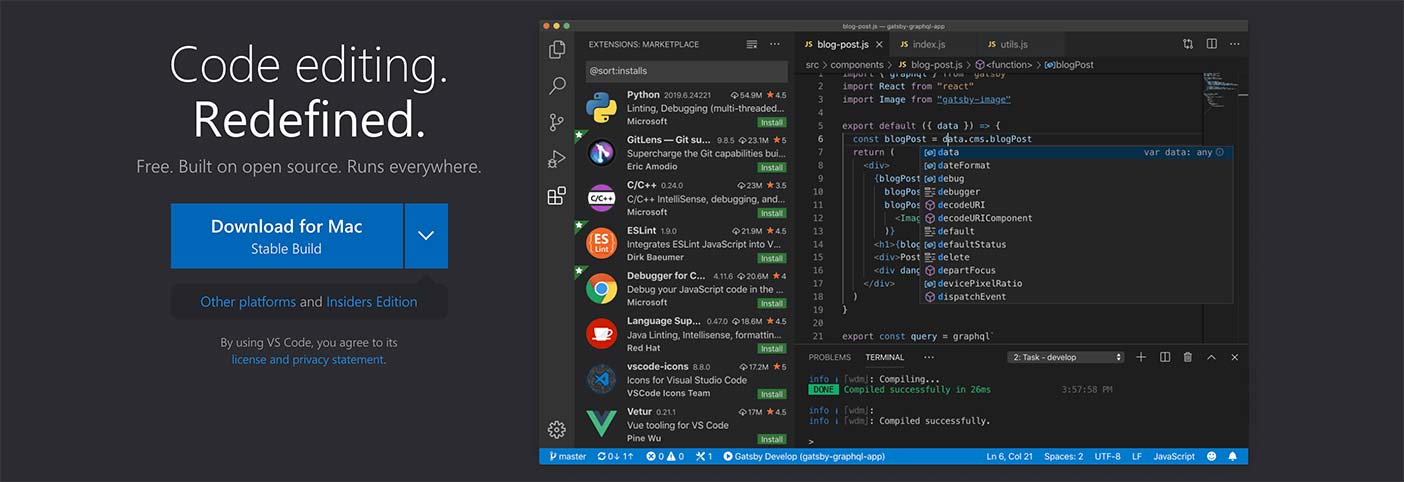Select the TERMINAL panel tab
Image resolution: width=1404 pixels, height=482 pixels.
click(885, 357)
